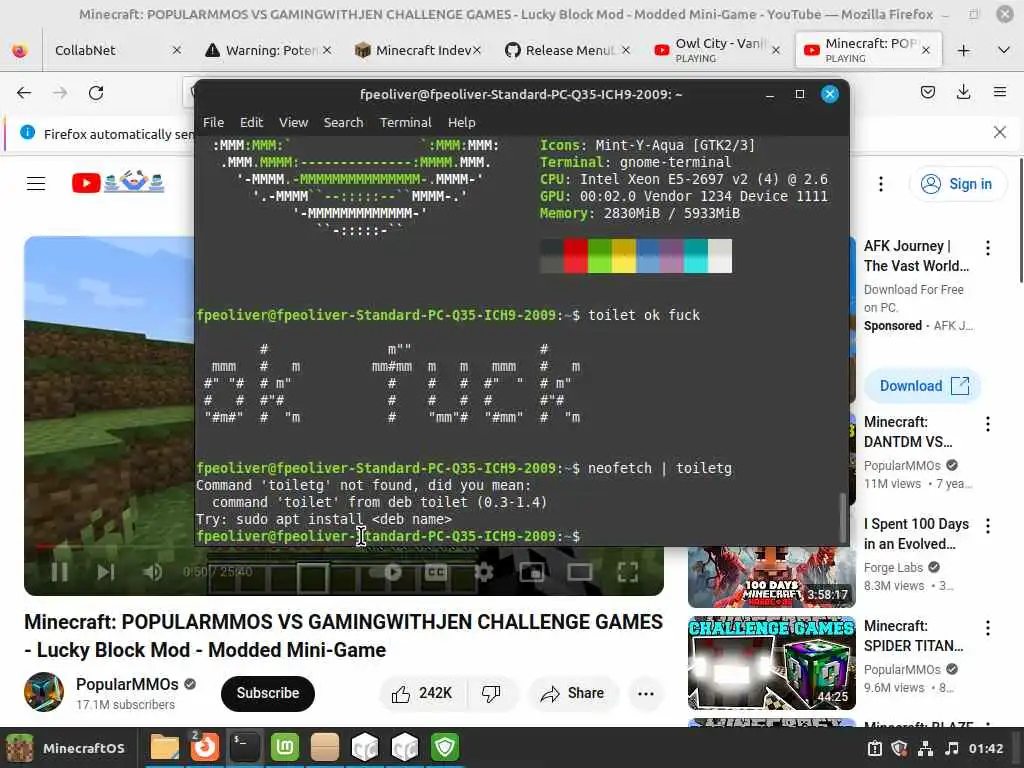This screenshot has height=768, width=1024.
Task: Open the Linux Mint logo taskbar app
Action: (x=285, y=748)
